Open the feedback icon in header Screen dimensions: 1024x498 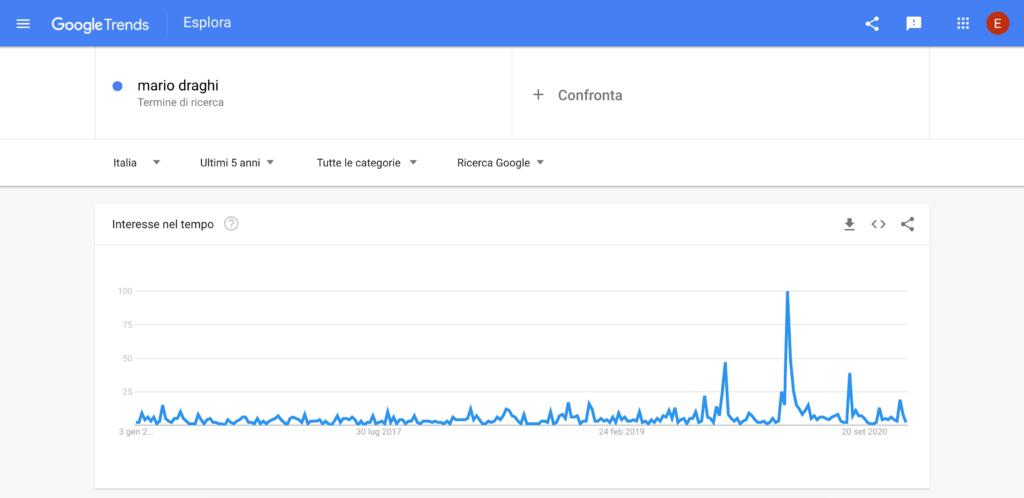pos(913,23)
